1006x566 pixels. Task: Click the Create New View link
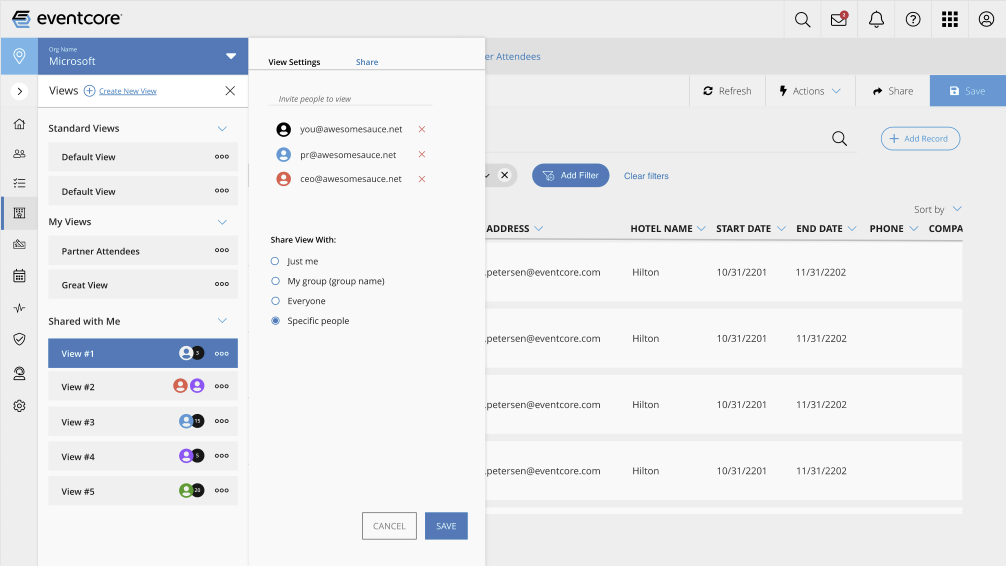coord(127,91)
